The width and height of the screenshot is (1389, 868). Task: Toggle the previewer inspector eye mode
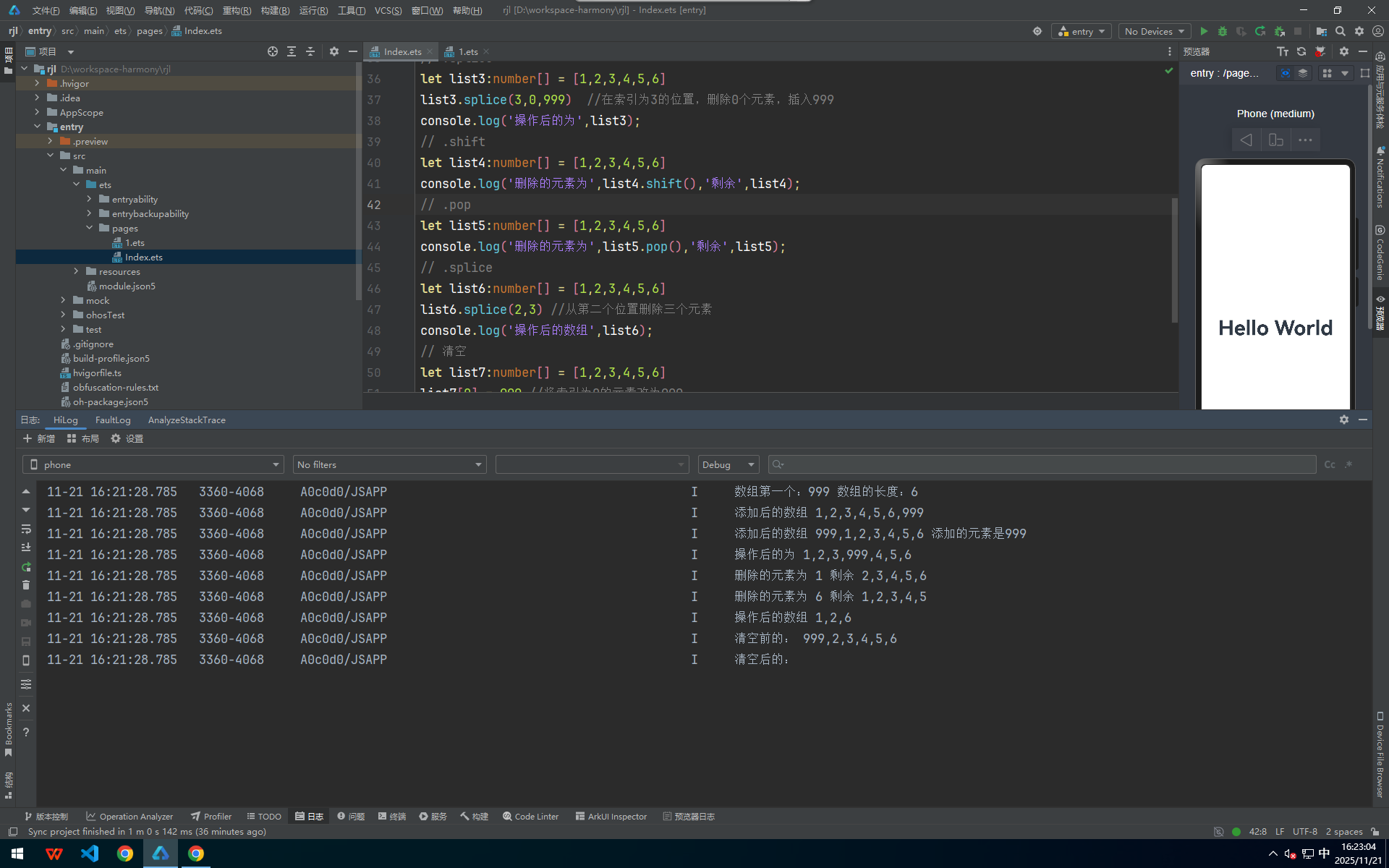1285,73
